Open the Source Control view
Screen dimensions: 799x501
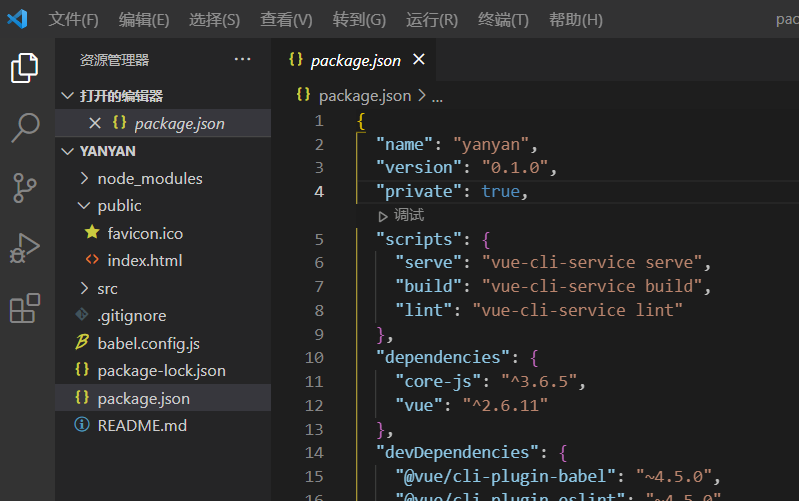tap(25, 187)
